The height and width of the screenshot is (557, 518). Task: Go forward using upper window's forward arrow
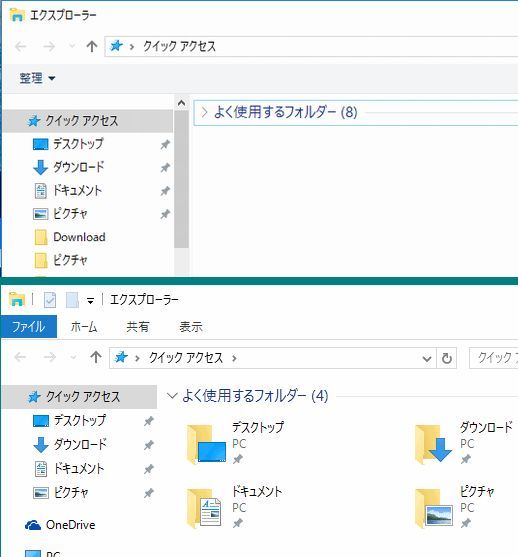[x=49, y=47]
